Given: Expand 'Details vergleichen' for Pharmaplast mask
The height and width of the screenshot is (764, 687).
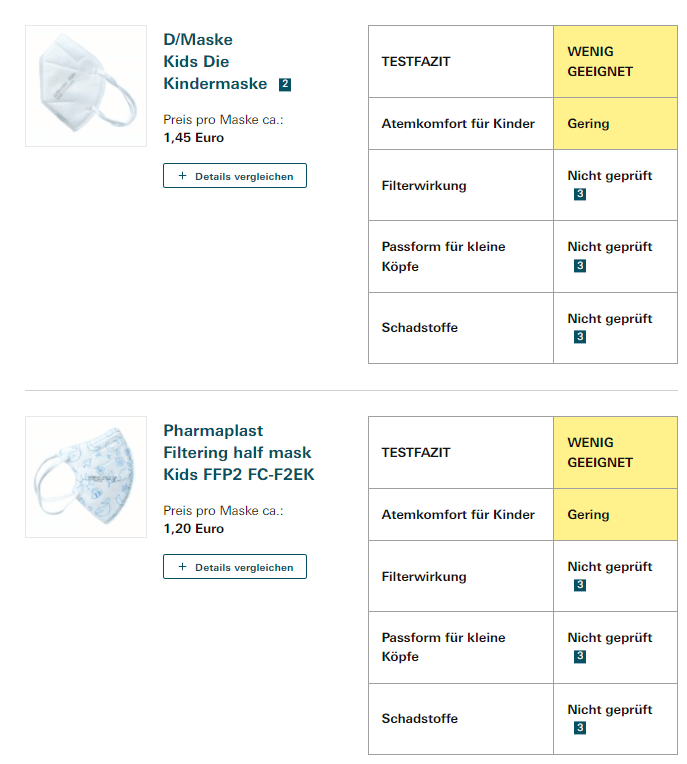Looking at the screenshot, I should click(x=235, y=567).
